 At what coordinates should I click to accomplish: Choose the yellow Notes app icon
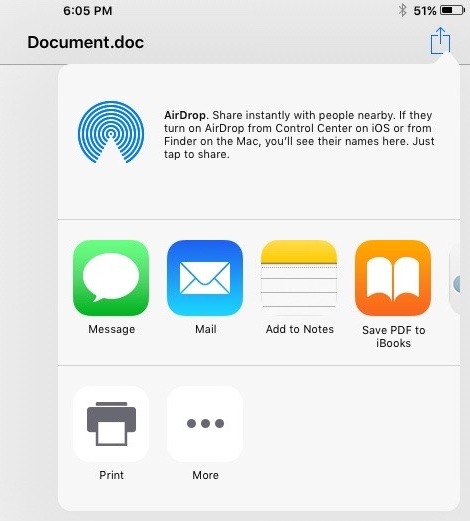(x=299, y=278)
